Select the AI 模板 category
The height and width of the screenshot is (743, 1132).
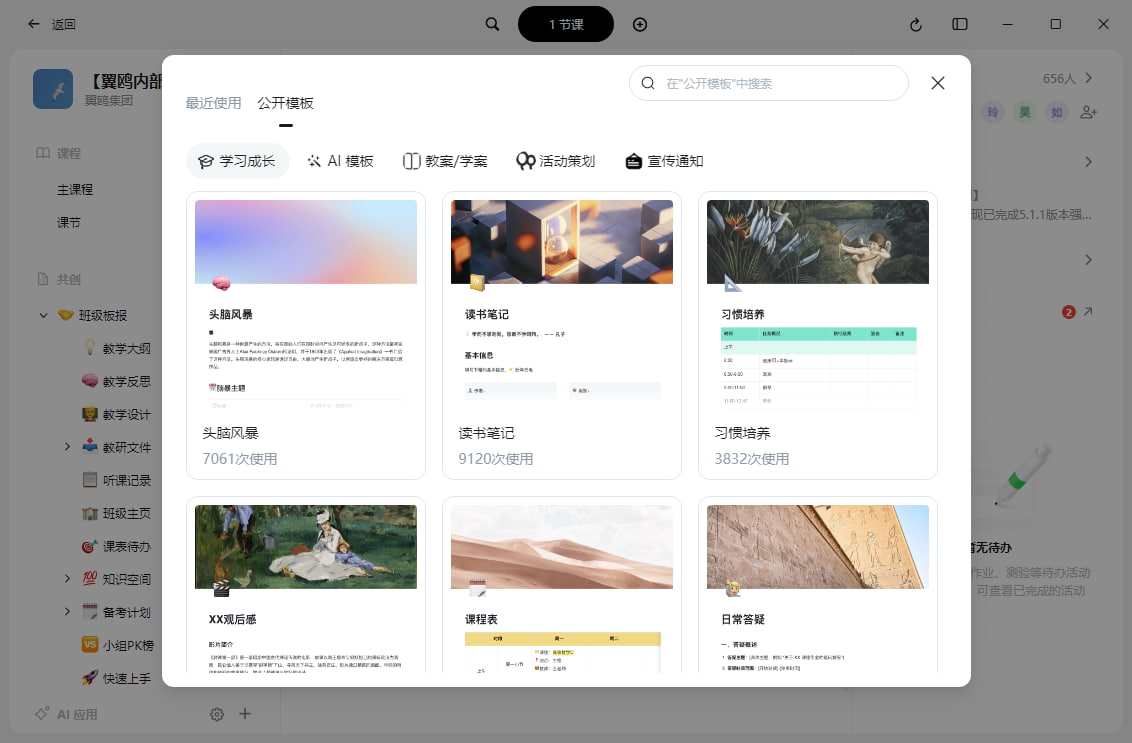click(x=340, y=161)
